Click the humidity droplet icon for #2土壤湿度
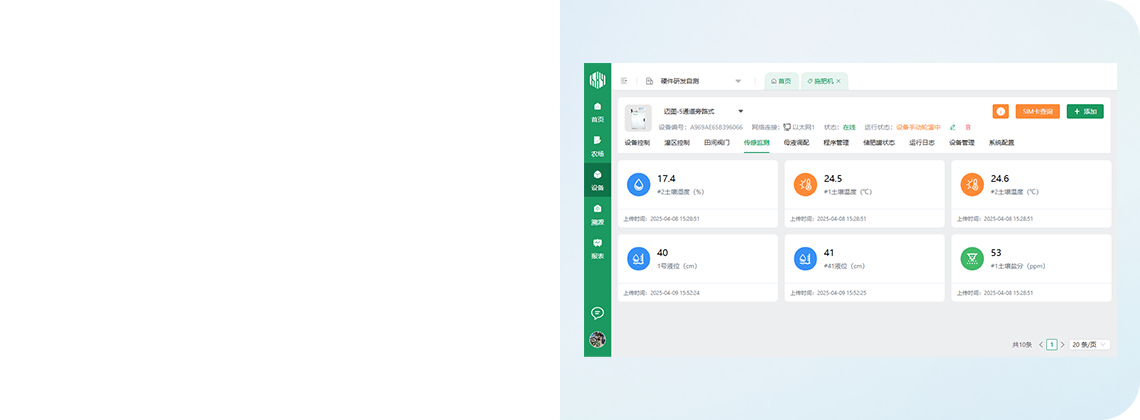Image resolution: width=1140 pixels, height=420 pixels. click(638, 185)
